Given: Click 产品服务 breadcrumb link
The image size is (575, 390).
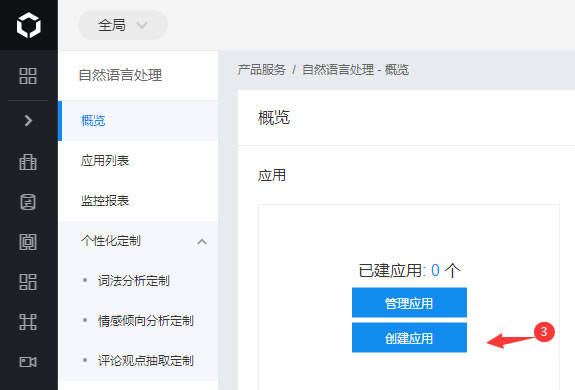Looking at the screenshot, I should tap(261, 69).
